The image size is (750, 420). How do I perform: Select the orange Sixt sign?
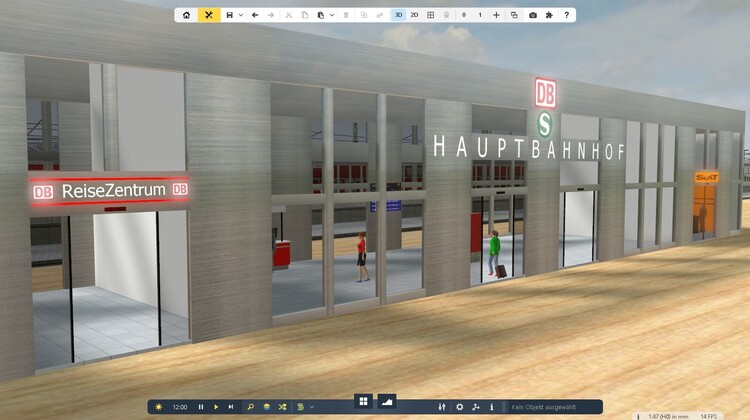706,177
